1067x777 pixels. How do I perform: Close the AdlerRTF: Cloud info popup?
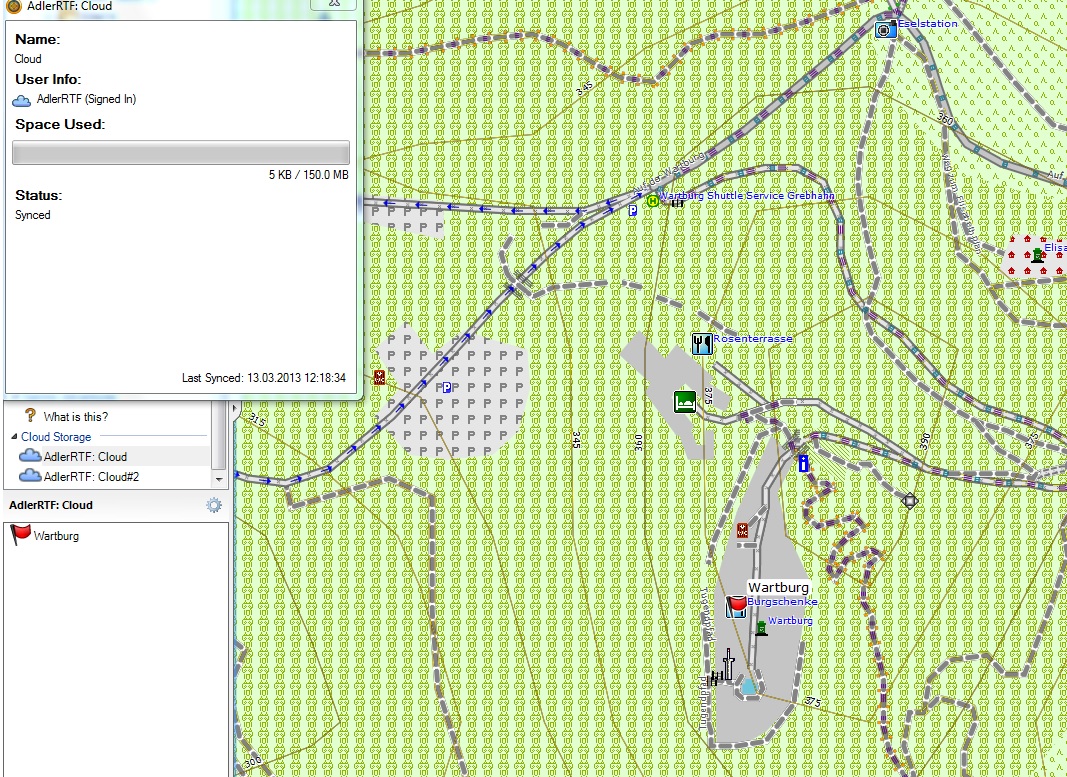(334, 5)
